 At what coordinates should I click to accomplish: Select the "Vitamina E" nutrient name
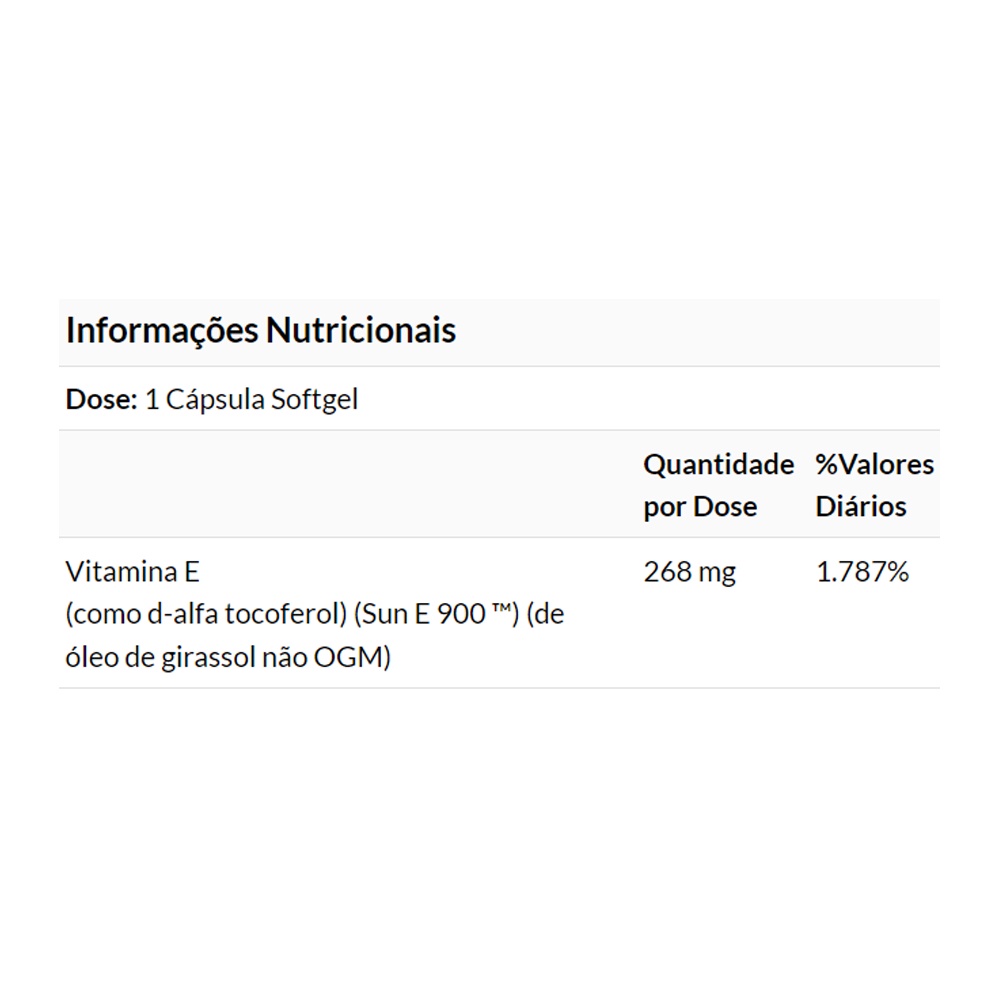133,572
